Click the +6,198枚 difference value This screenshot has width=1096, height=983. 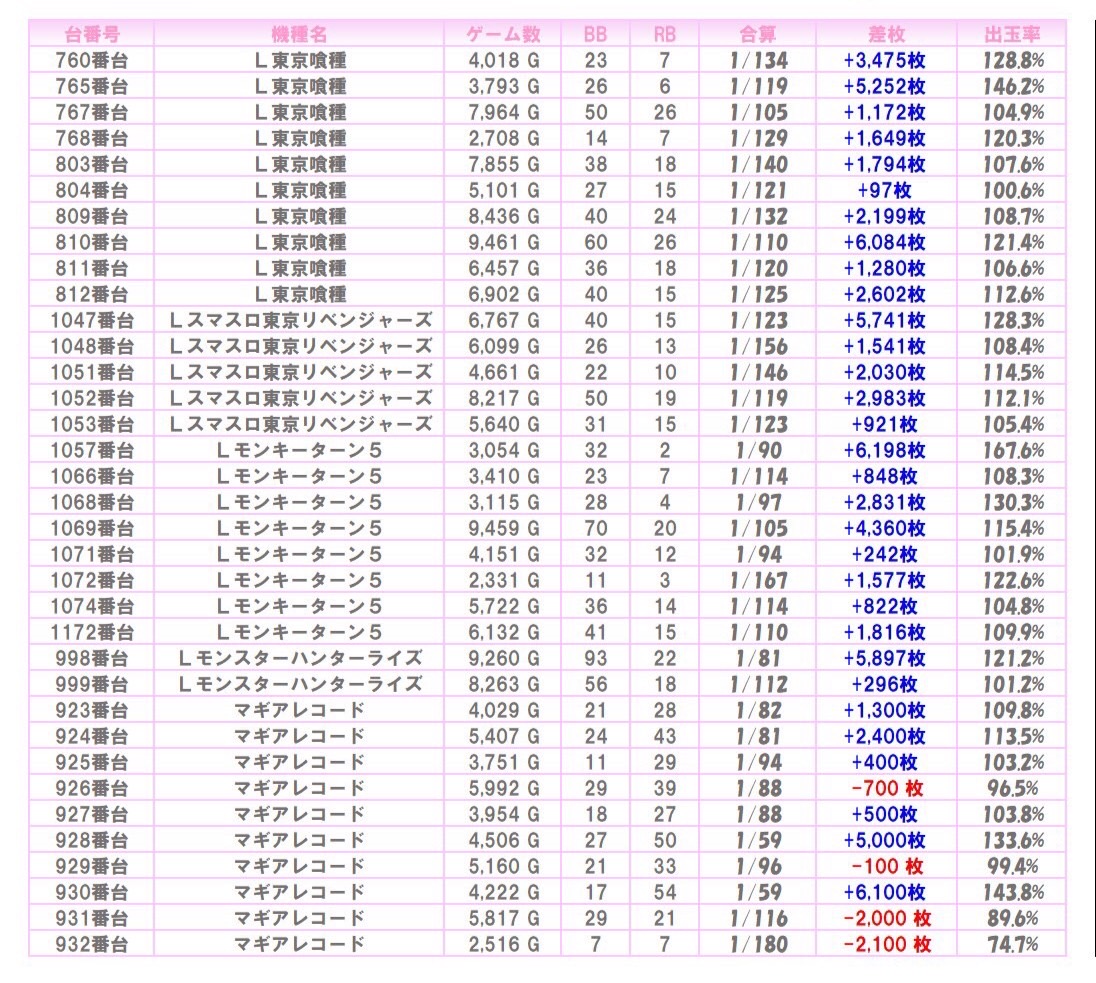click(x=885, y=450)
